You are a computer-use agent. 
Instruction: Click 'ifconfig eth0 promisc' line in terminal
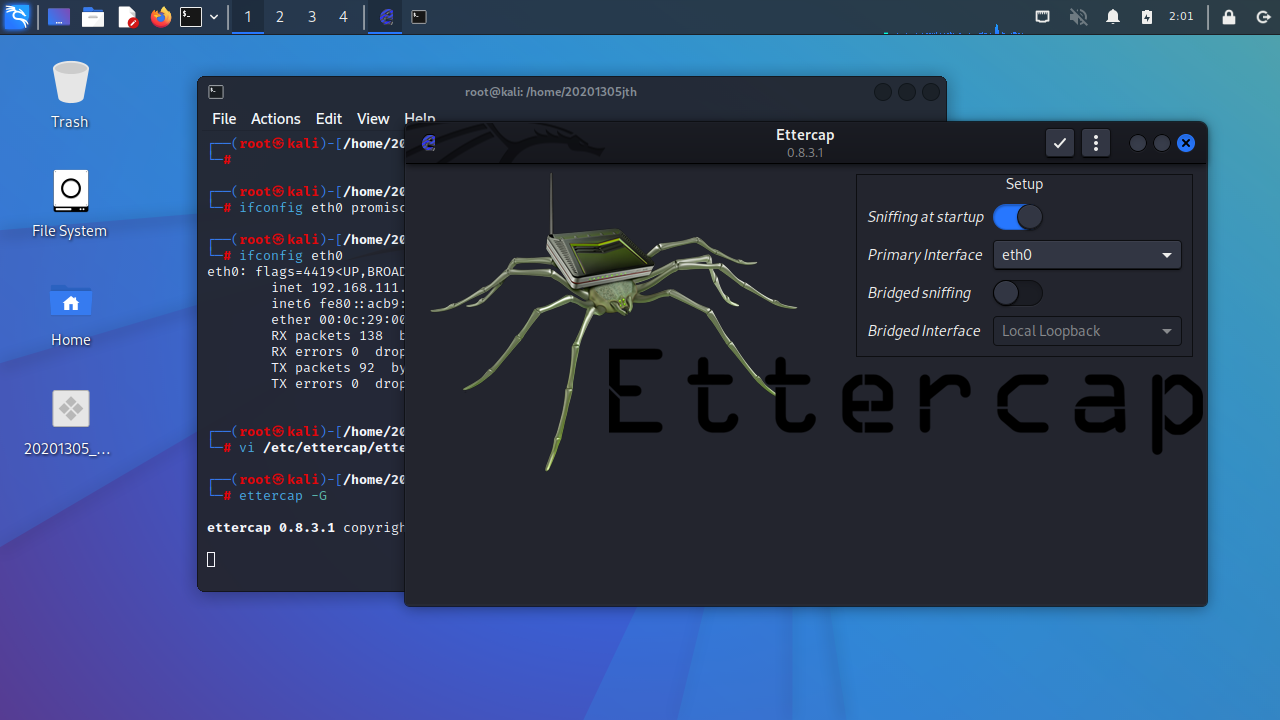click(322, 208)
